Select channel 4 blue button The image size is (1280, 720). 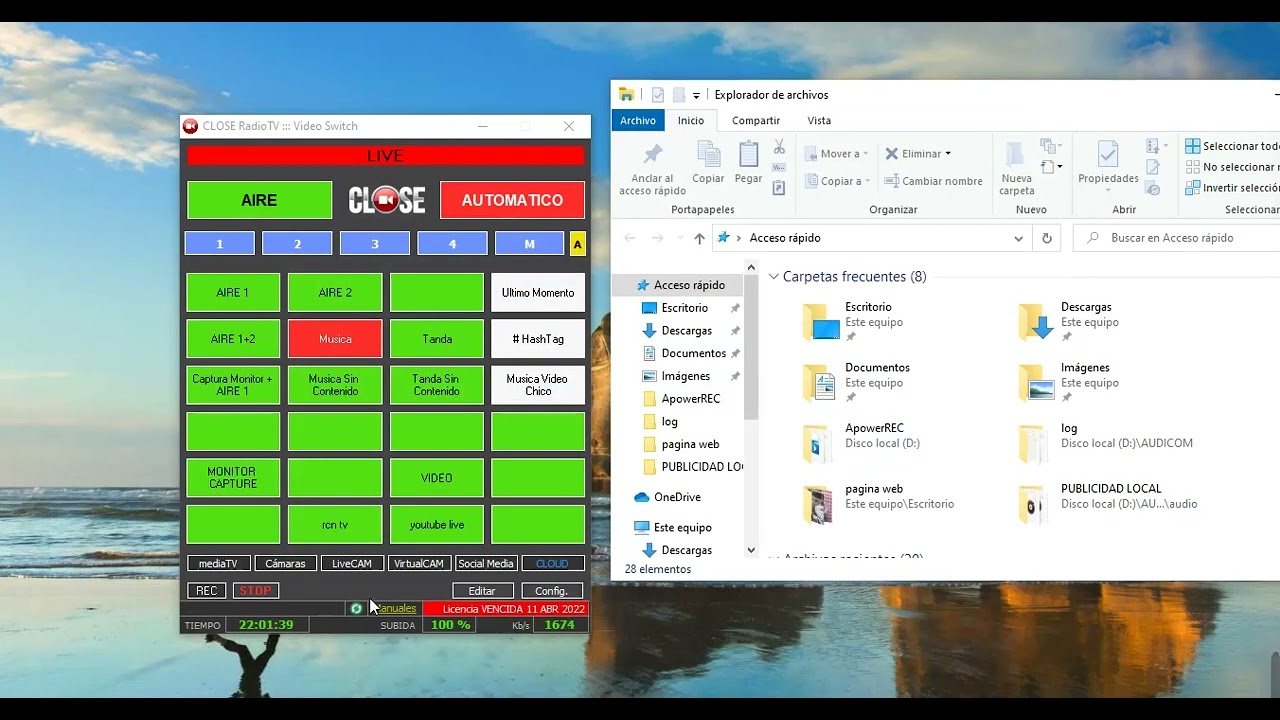coord(452,243)
